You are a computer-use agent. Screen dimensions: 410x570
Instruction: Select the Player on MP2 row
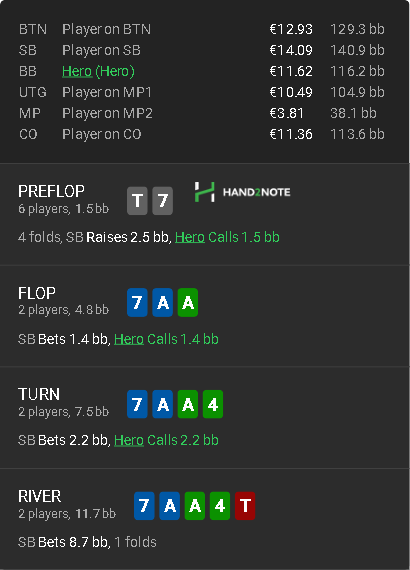pyautogui.click(x=202, y=113)
